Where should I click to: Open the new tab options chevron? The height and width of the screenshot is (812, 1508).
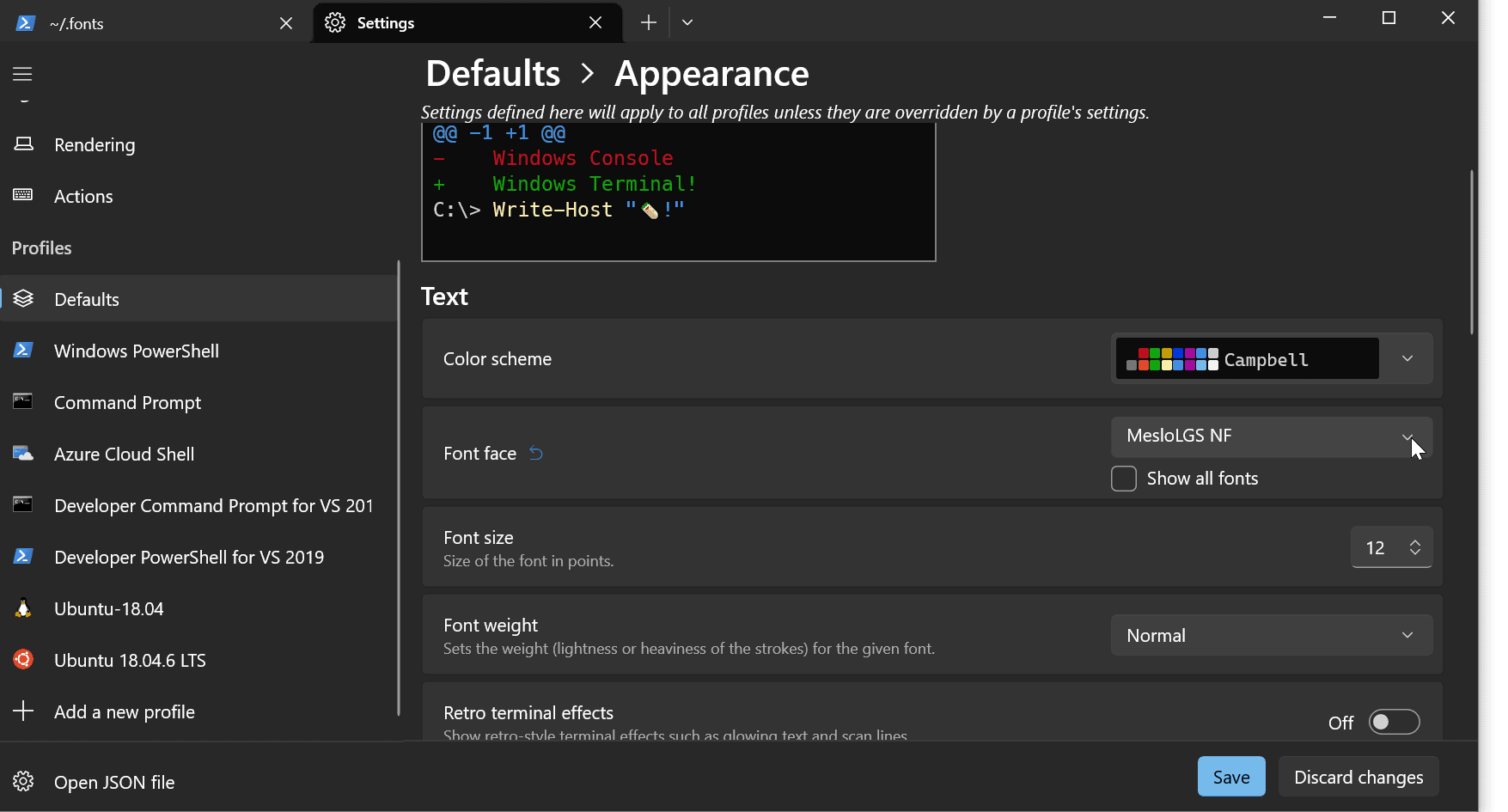(x=687, y=21)
